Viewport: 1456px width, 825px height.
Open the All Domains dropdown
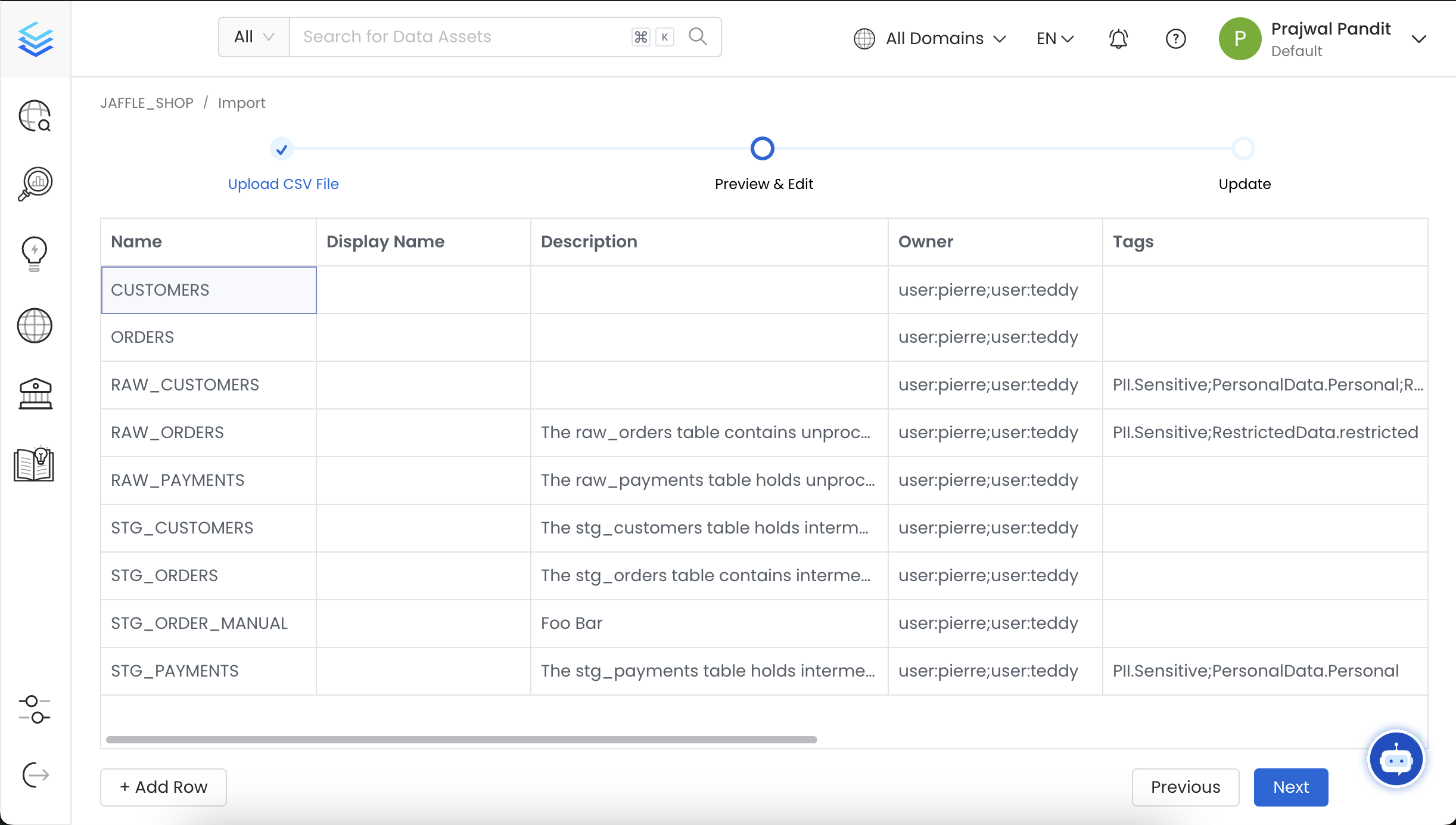tap(932, 38)
